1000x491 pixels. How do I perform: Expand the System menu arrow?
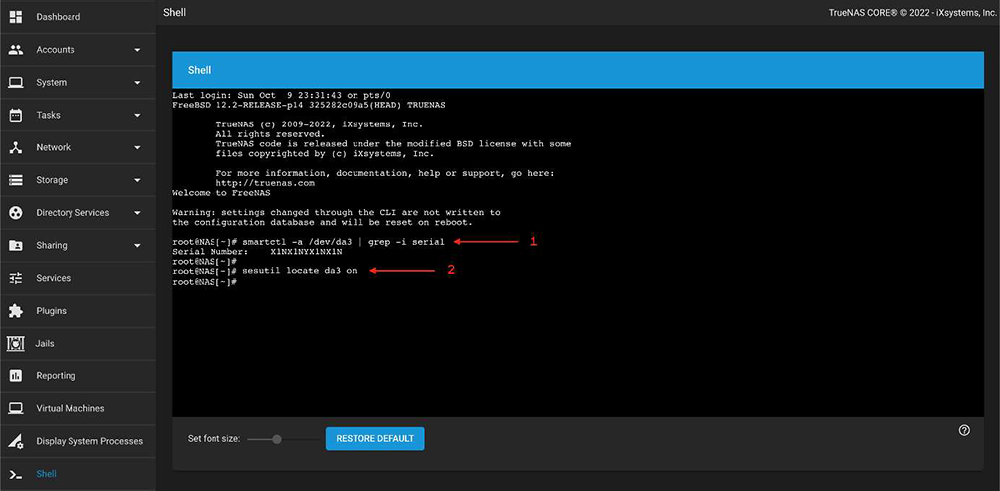coord(137,83)
